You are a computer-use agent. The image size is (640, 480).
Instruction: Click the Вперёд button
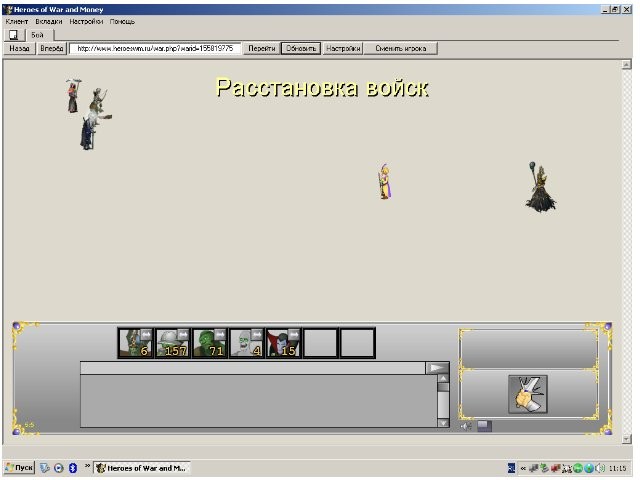pyautogui.click(x=52, y=49)
